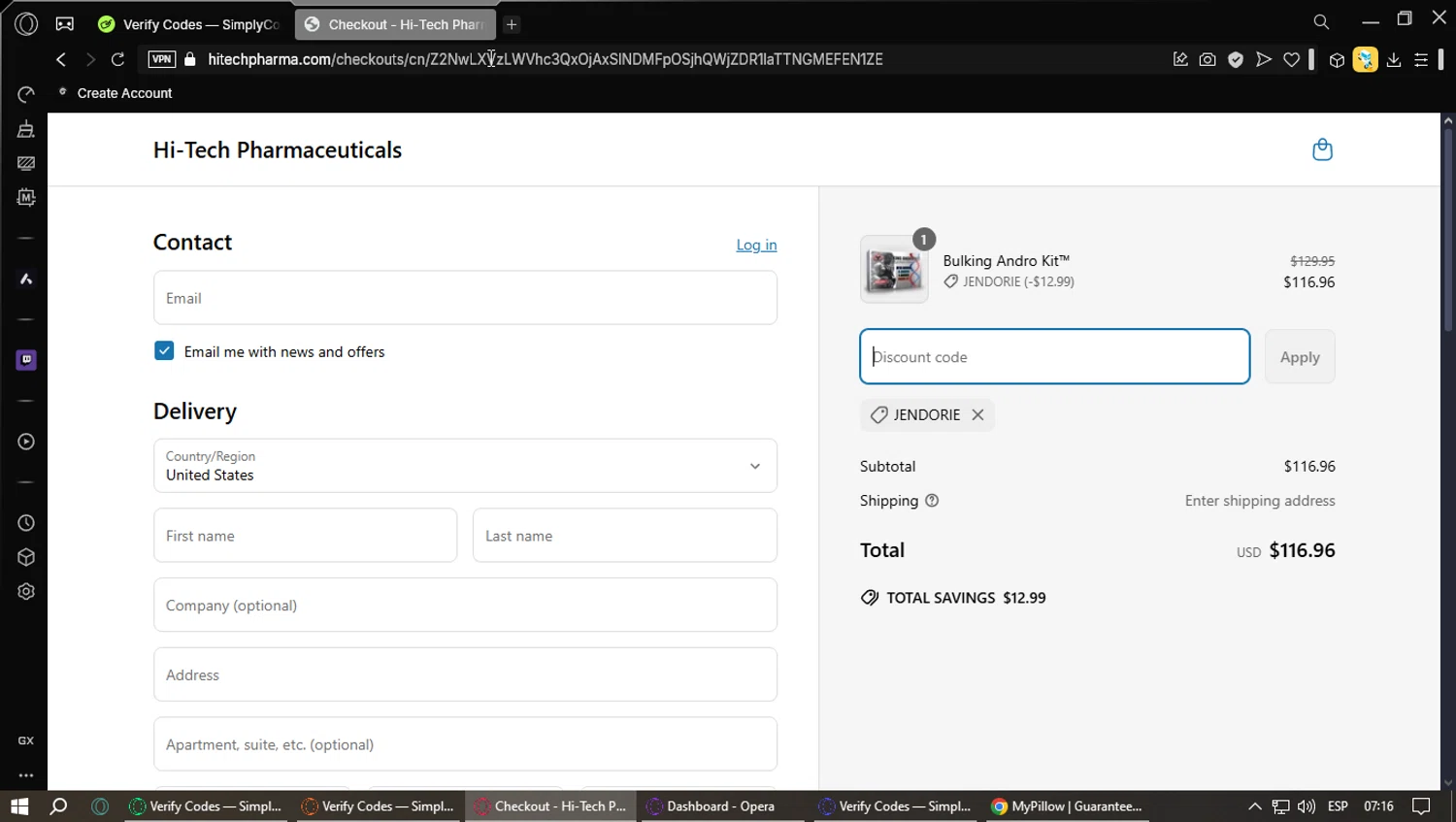
Task: Open the Windows notification center
Action: (1422, 806)
